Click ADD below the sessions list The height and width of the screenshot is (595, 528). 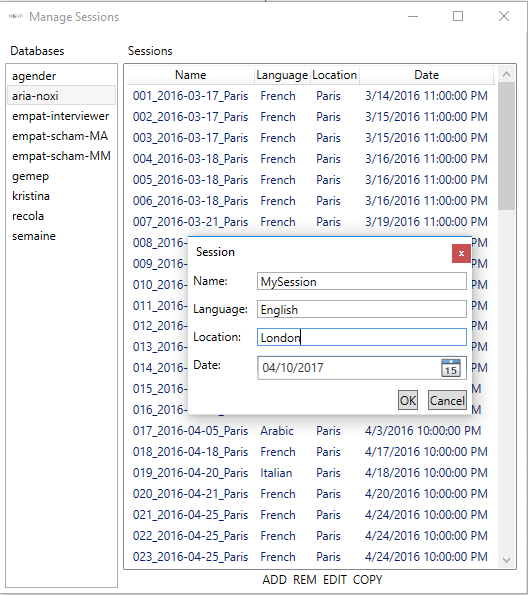pos(274,579)
